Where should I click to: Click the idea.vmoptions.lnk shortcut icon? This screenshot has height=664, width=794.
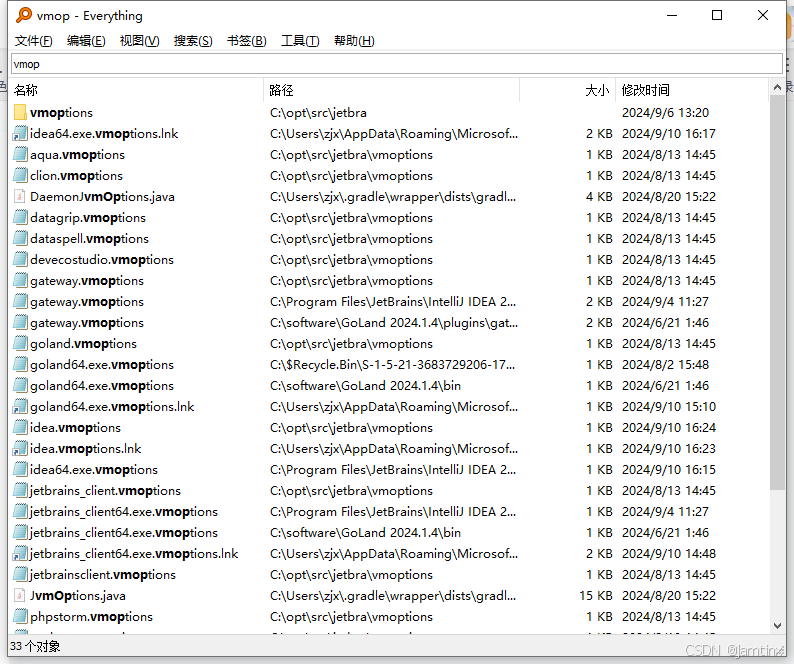(20, 449)
